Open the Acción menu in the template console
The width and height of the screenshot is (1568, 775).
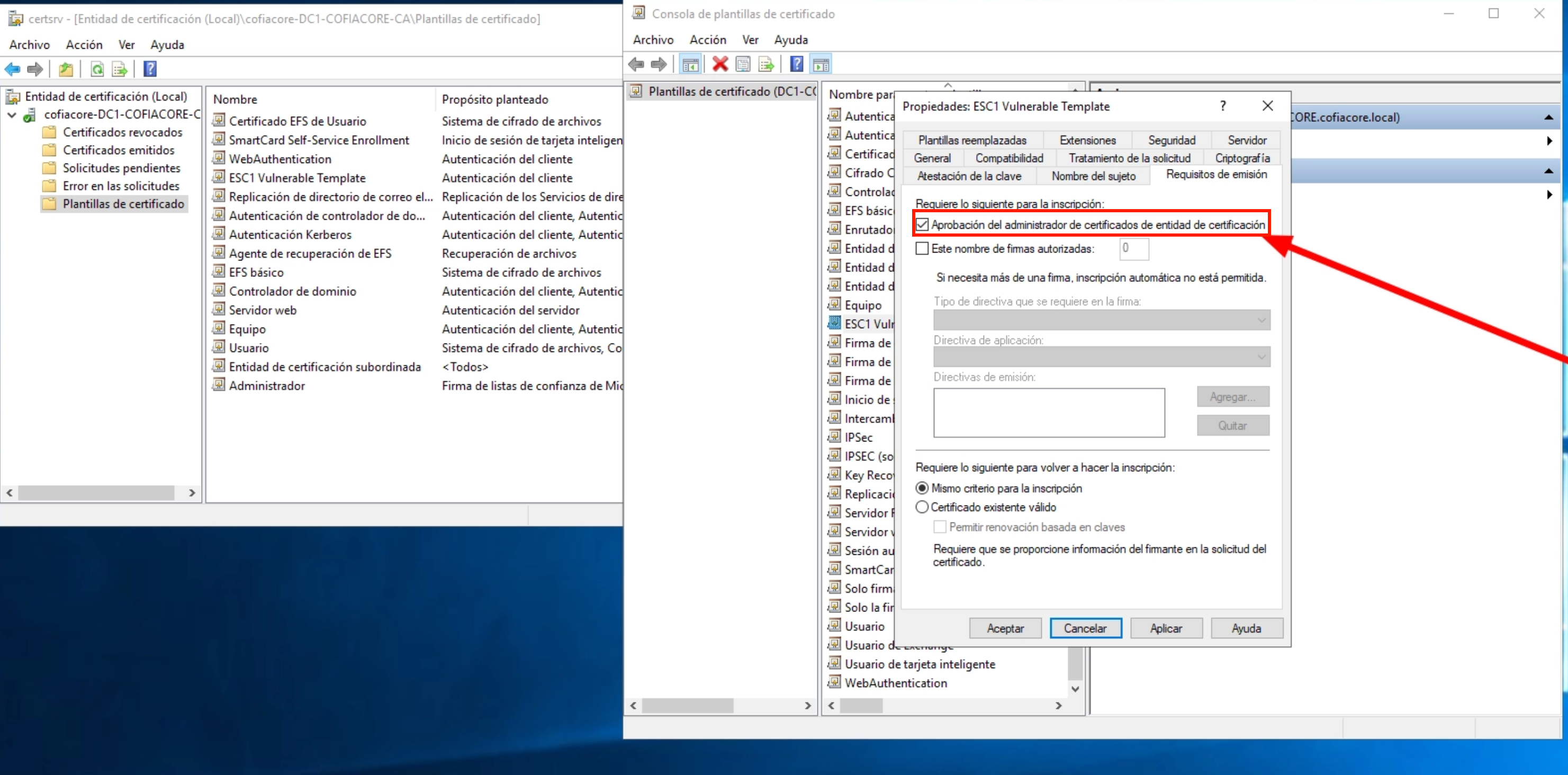click(x=707, y=40)
